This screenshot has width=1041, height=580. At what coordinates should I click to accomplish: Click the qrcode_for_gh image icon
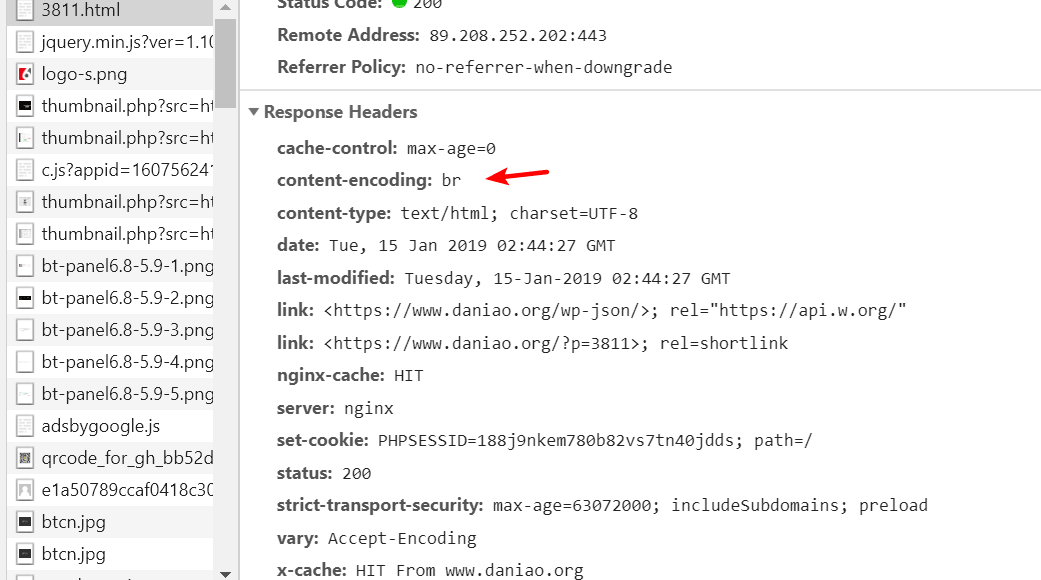pyautogui.click(x=25, y=458)
